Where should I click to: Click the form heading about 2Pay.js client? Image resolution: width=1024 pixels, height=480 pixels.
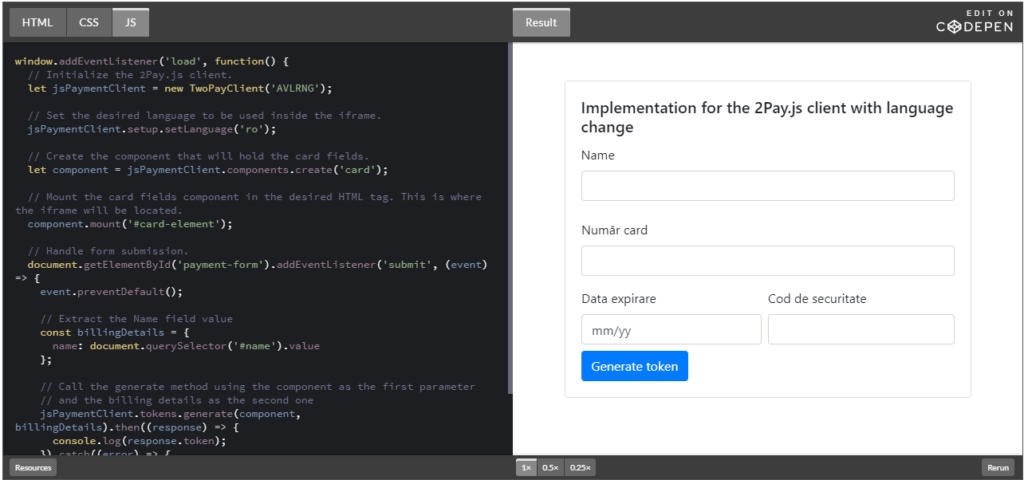pos(767,118)
